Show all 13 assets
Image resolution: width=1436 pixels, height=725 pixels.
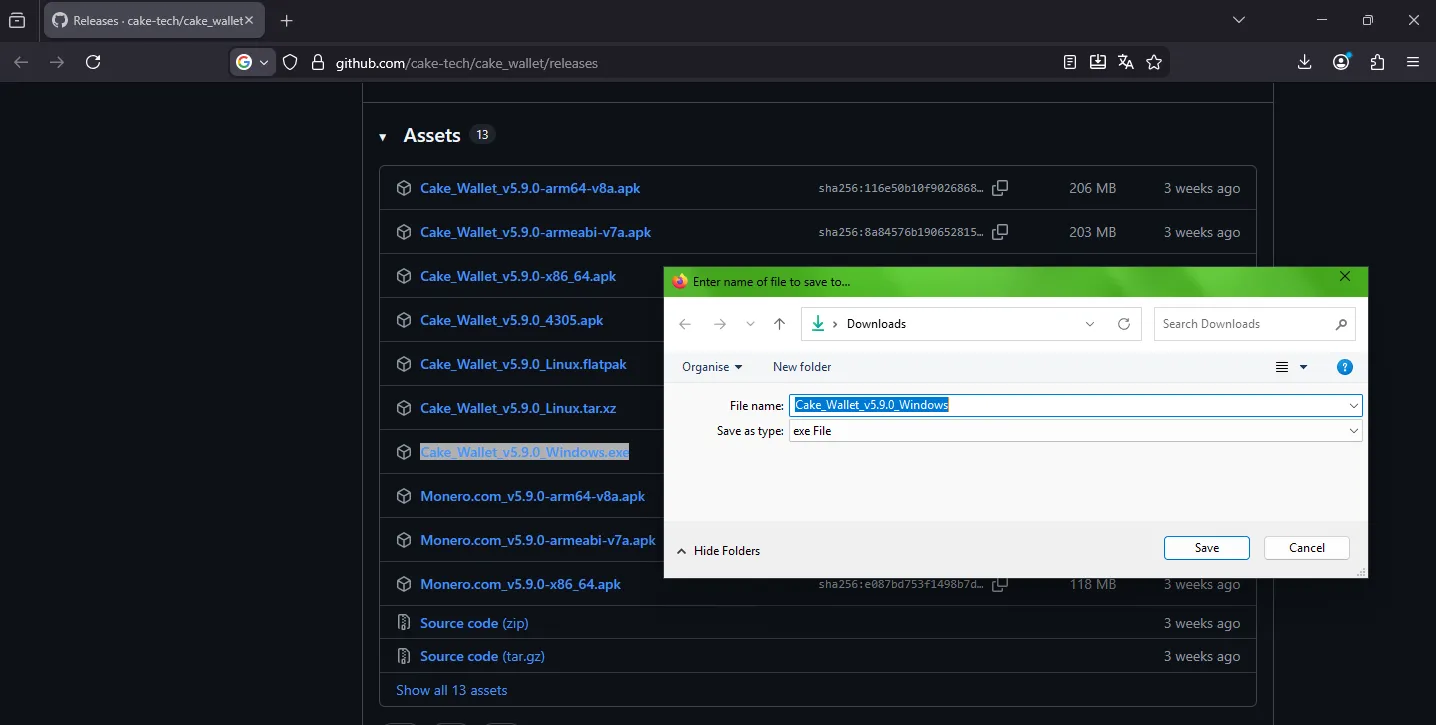click(451, 690)
